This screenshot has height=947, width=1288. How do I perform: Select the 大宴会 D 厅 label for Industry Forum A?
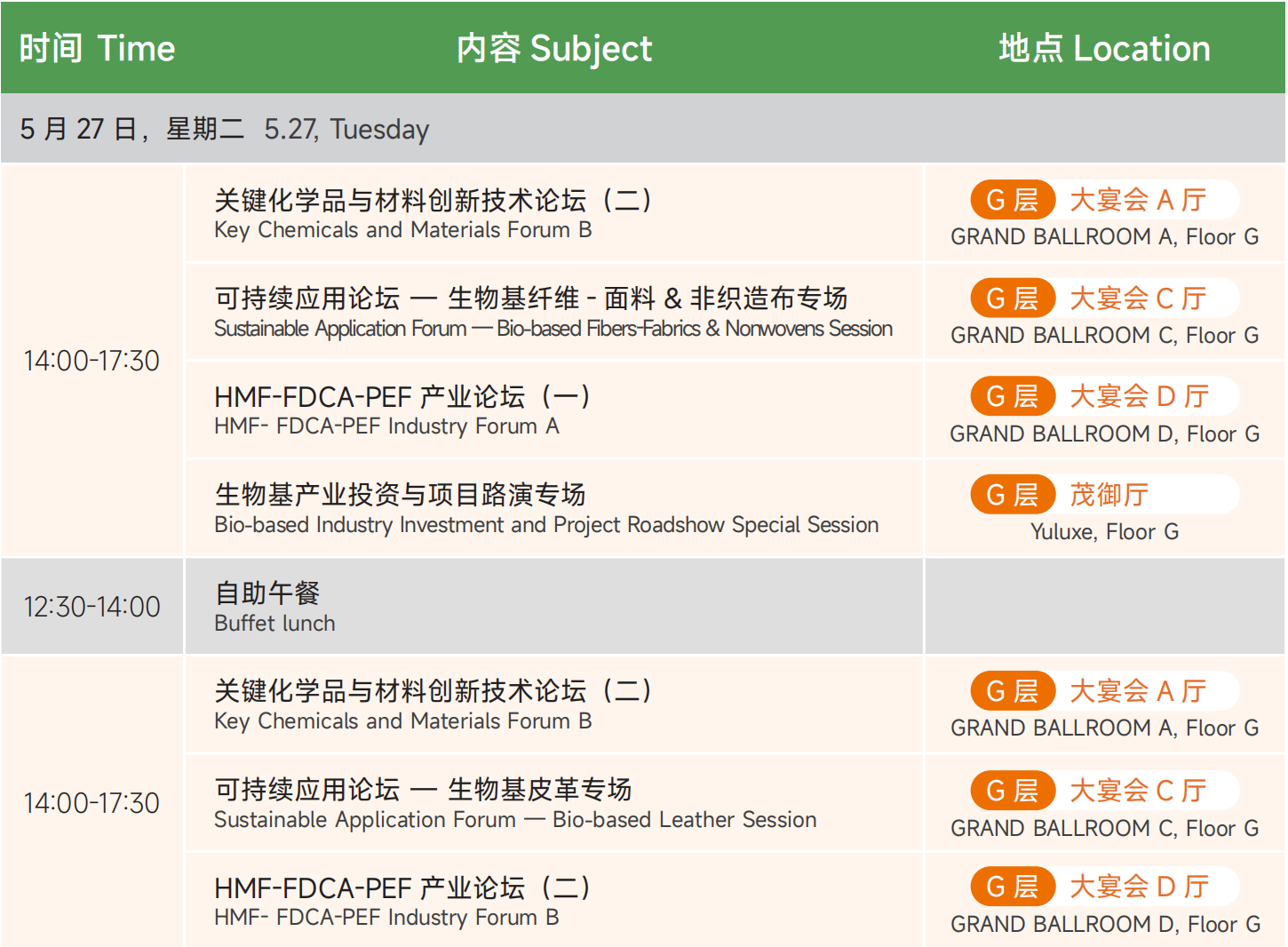click(1139, 396)
